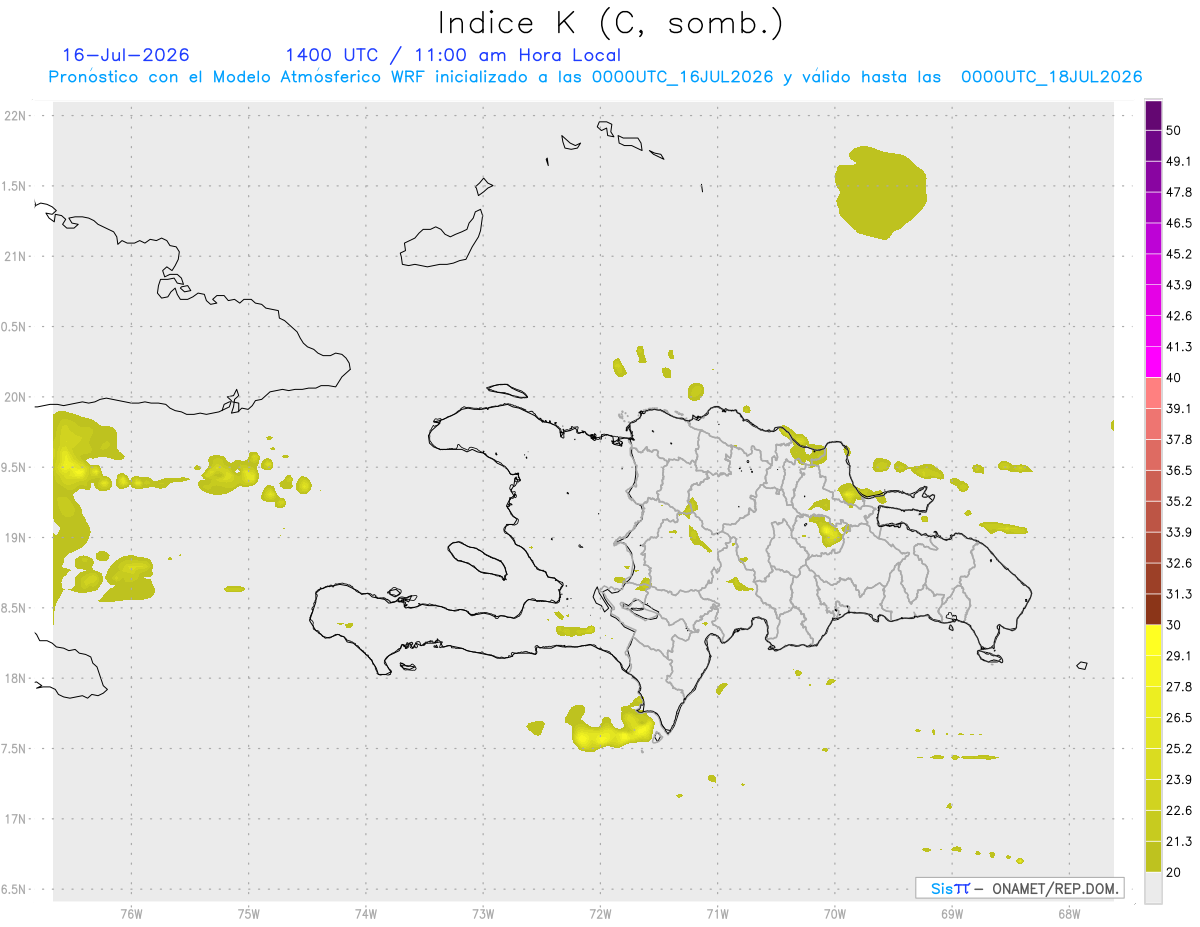Image resolution: width=1200 pixels, height=927 pixels.
Task: Click the '41.3' color scale value
Action: pyautogui.click(x=1179, y=347)
